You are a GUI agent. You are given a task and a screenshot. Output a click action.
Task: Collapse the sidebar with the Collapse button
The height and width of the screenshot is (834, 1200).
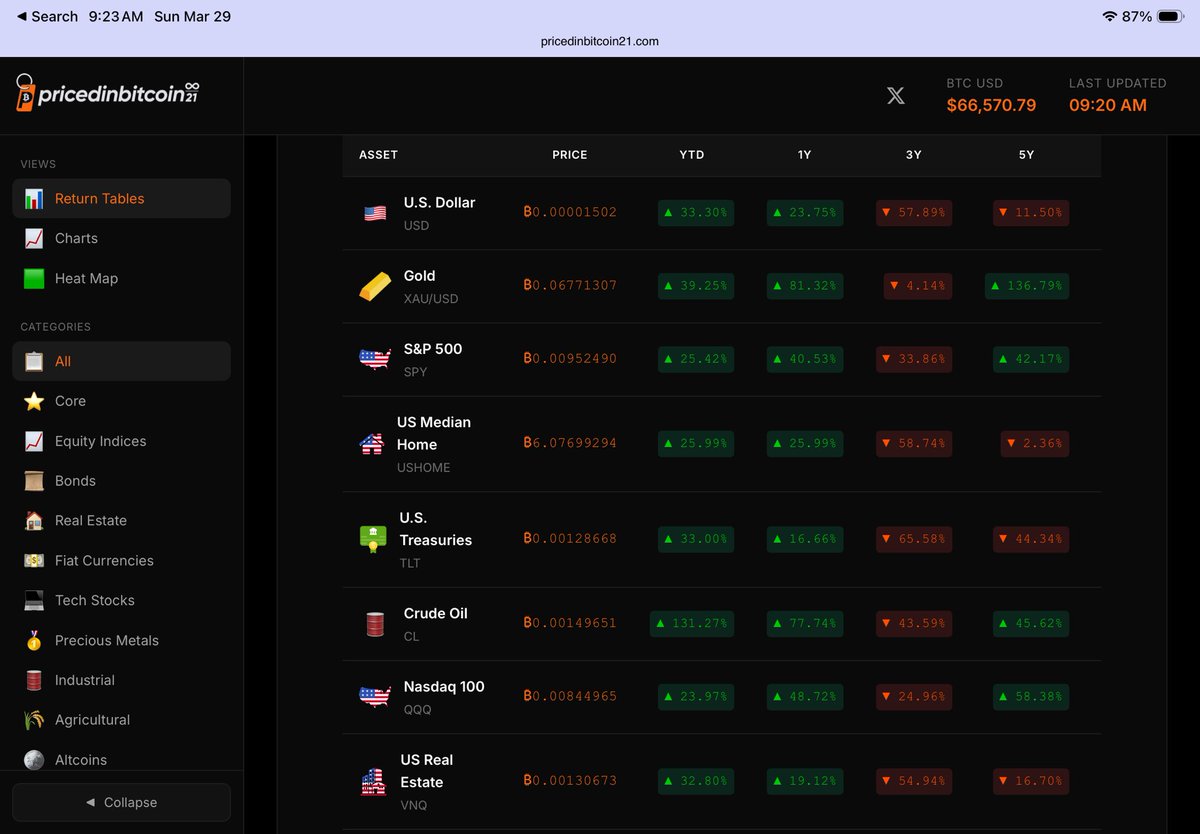pyautogui.click(x=121, y=802)
